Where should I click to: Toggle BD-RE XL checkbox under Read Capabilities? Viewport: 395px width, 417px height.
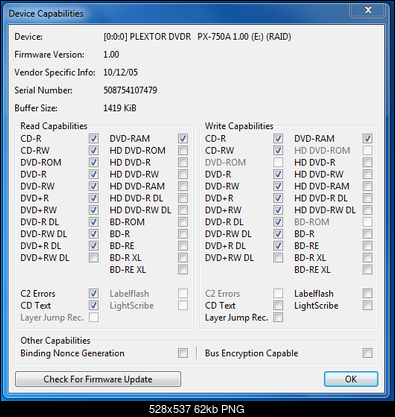(x=183, y=270)
